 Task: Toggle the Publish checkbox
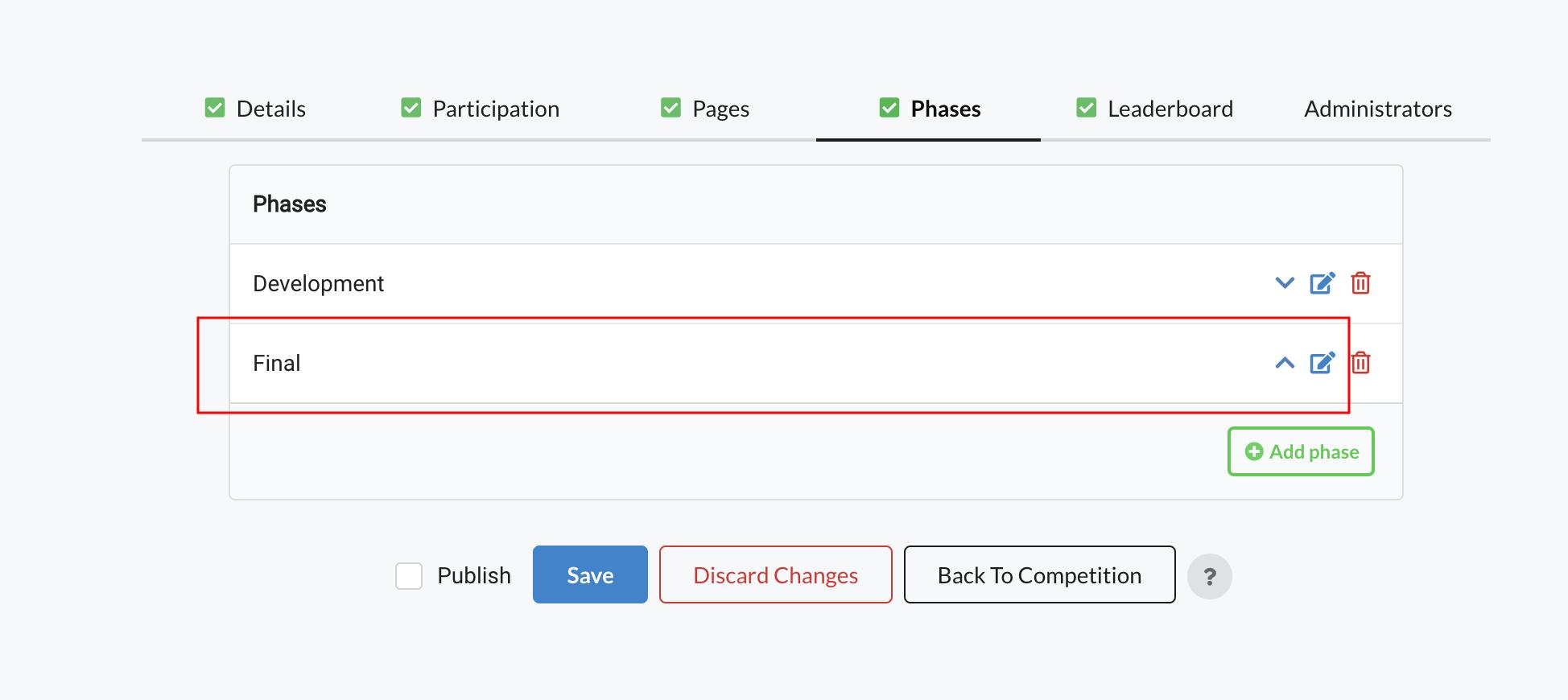(409, 576)
